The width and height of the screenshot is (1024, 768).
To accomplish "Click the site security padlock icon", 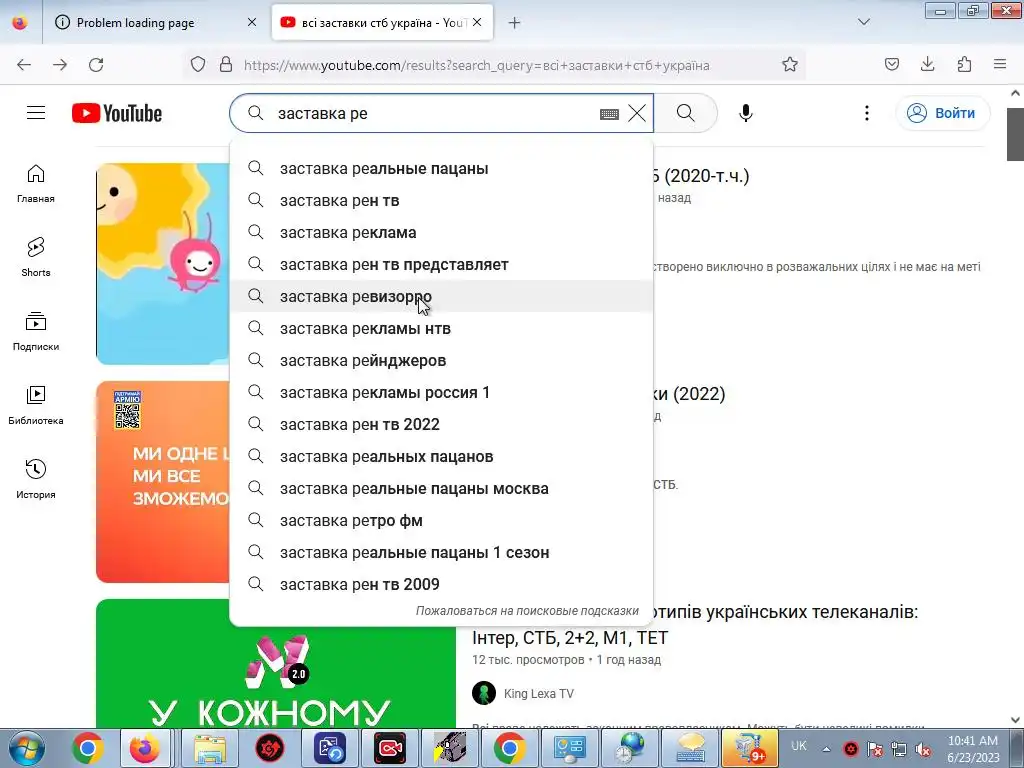I will [x=226, y=65].
